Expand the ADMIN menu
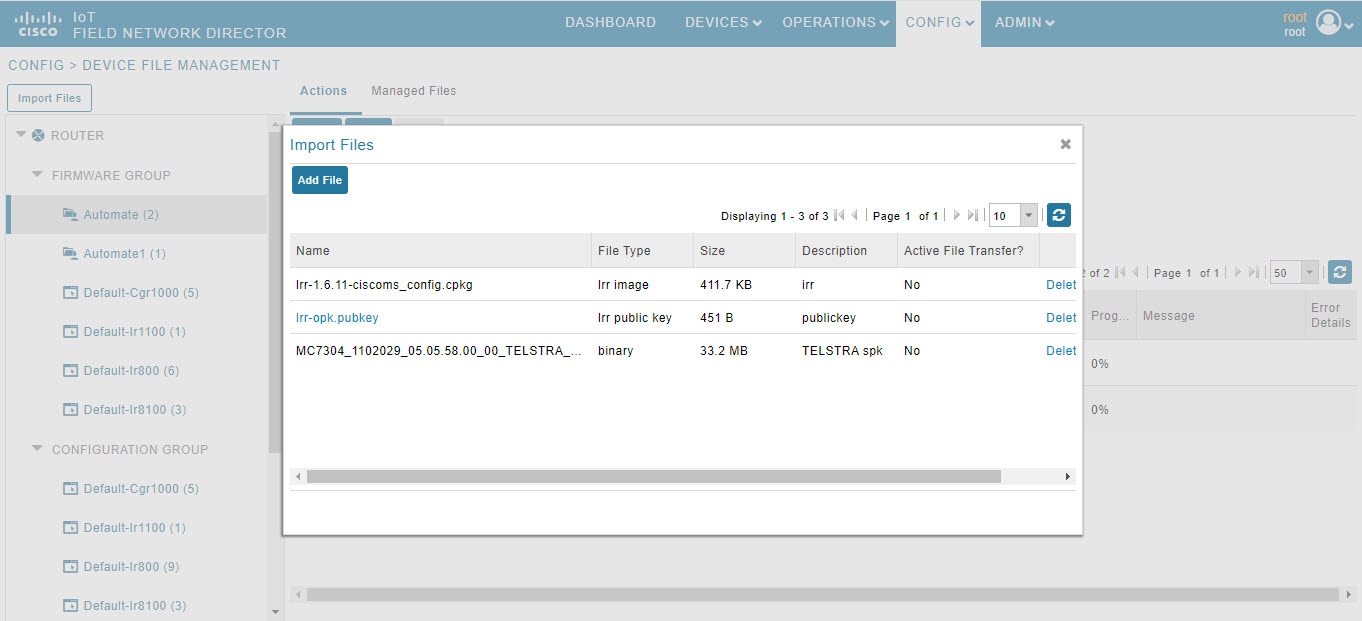Screen dimensions: 1362x621 click(x=1025, y=22)
